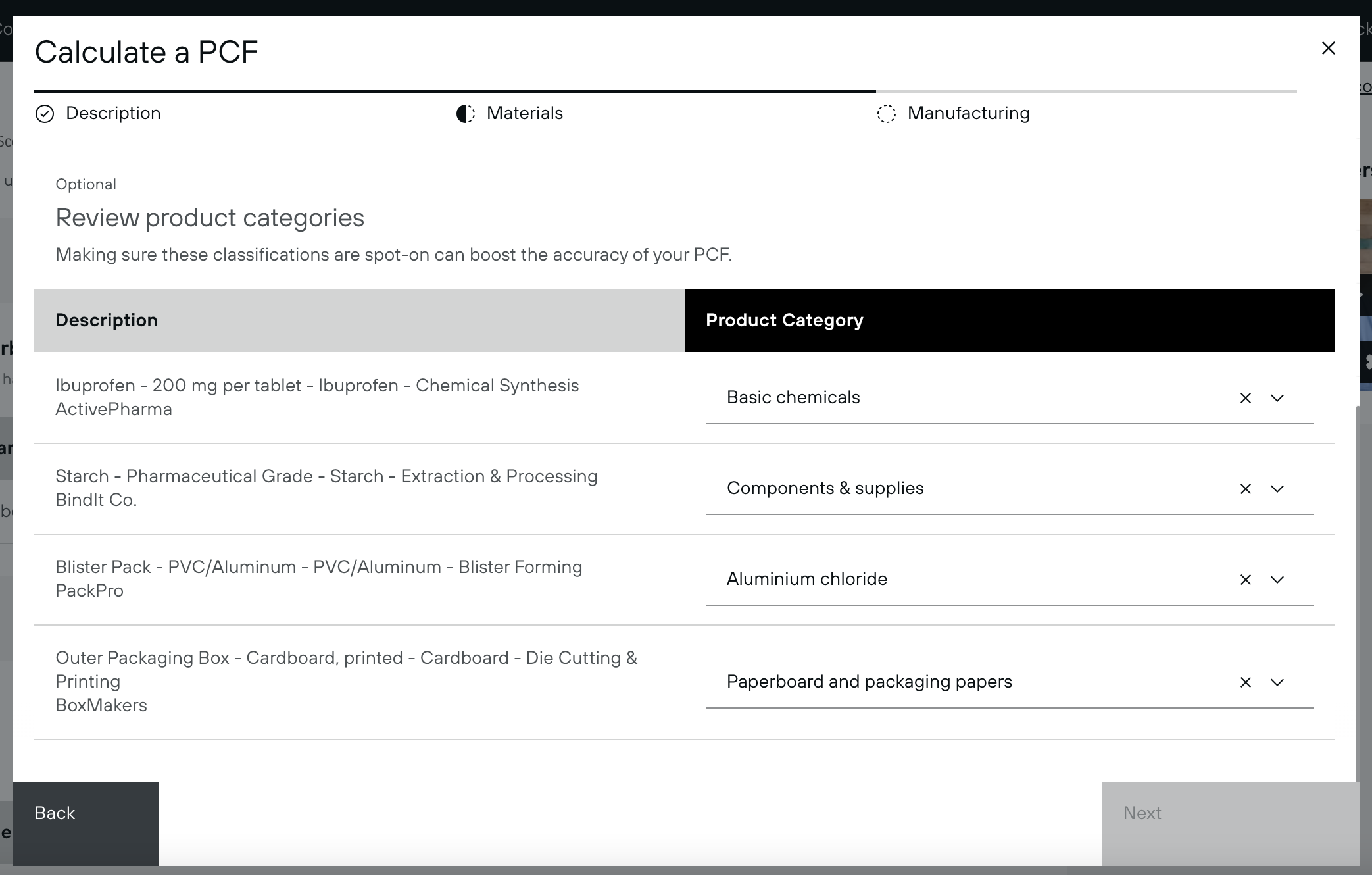Open Paperboard and packaging papers dropdown chevron
Screen dimensions: 1372x875
(x=1277, y=682)
